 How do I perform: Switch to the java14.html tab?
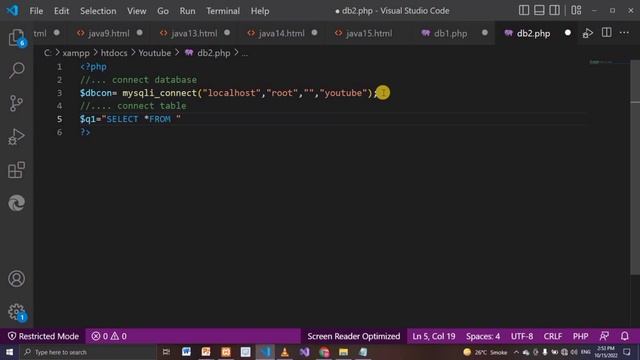281,33
